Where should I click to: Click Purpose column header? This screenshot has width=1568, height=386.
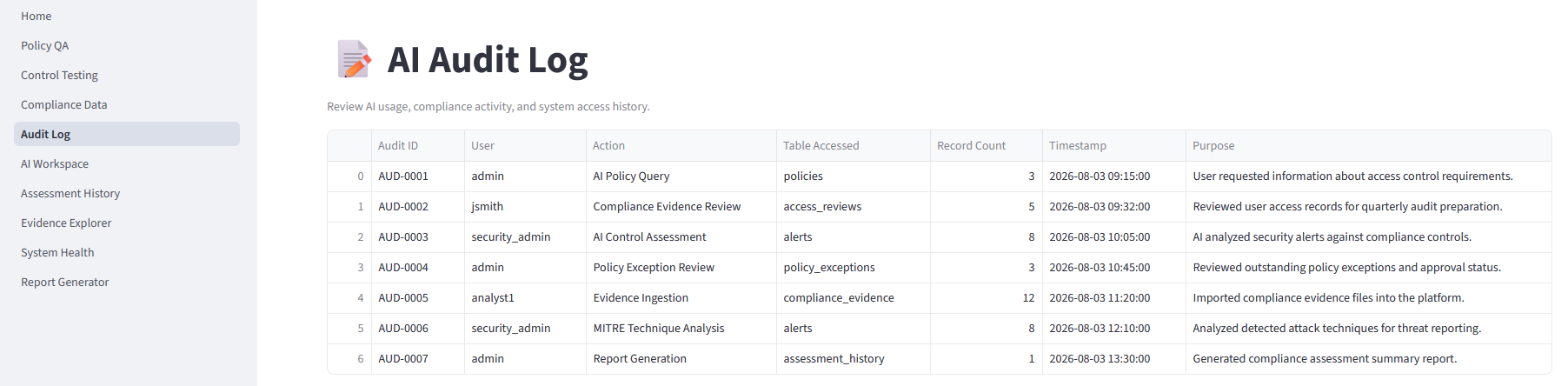[x=1369, y=146]
